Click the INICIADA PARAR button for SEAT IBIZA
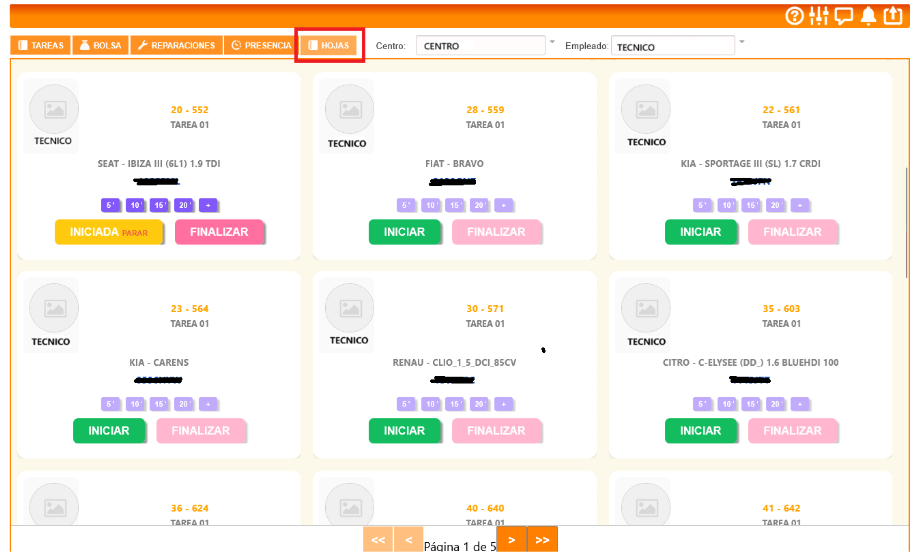 pyautogui.click(x=109, y=232)
